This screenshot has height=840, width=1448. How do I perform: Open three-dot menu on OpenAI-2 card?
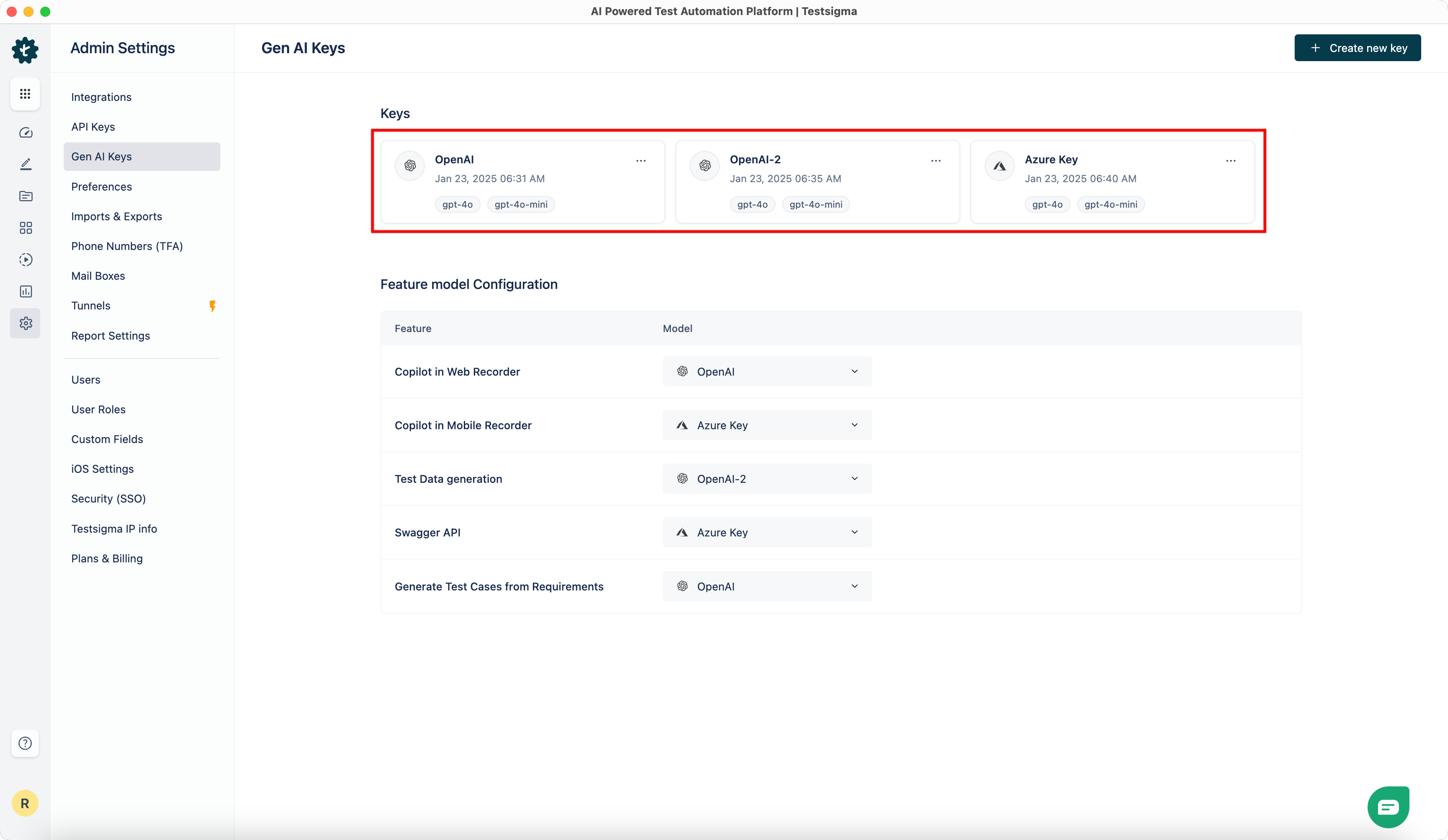tap(936, 161)
